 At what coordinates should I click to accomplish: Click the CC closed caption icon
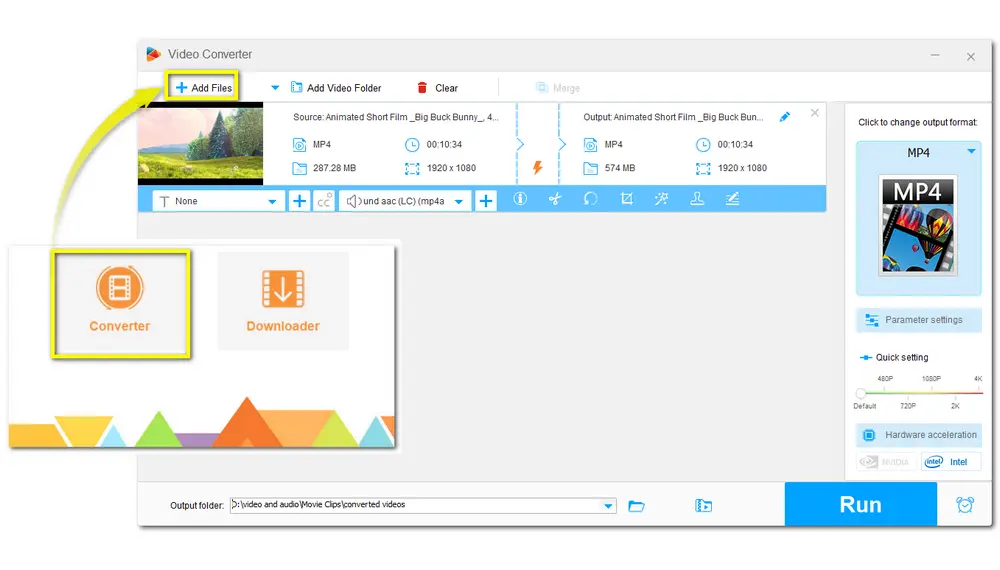(324, 201)
